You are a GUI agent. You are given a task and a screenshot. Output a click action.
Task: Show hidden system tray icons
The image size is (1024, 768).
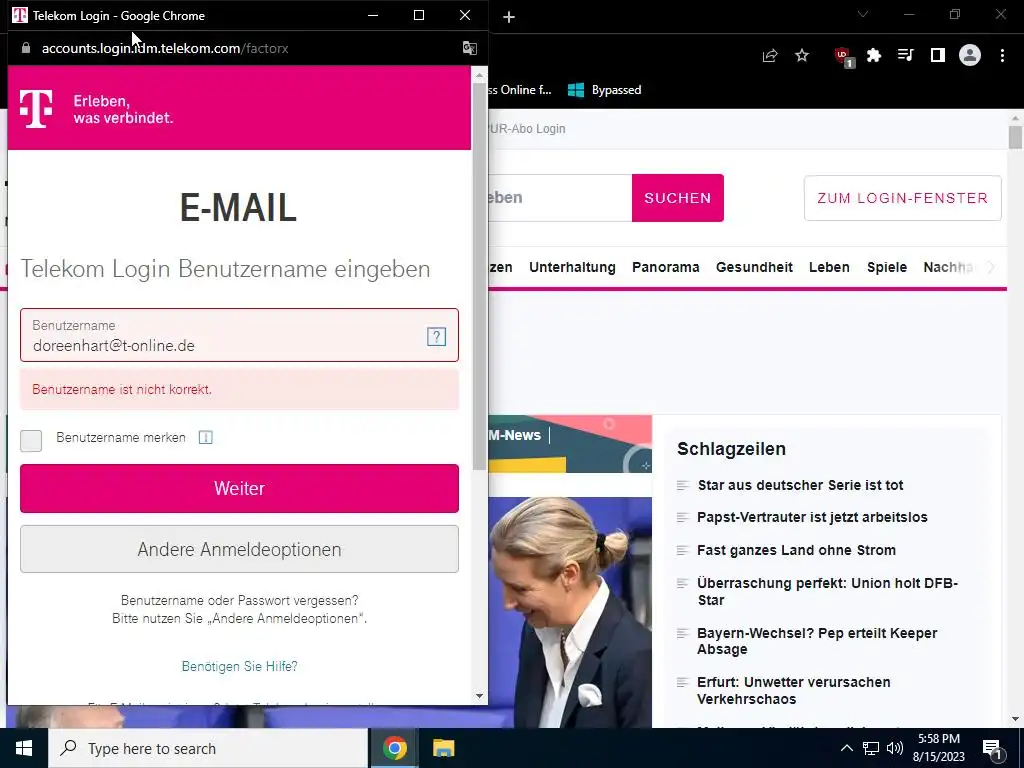846,748
